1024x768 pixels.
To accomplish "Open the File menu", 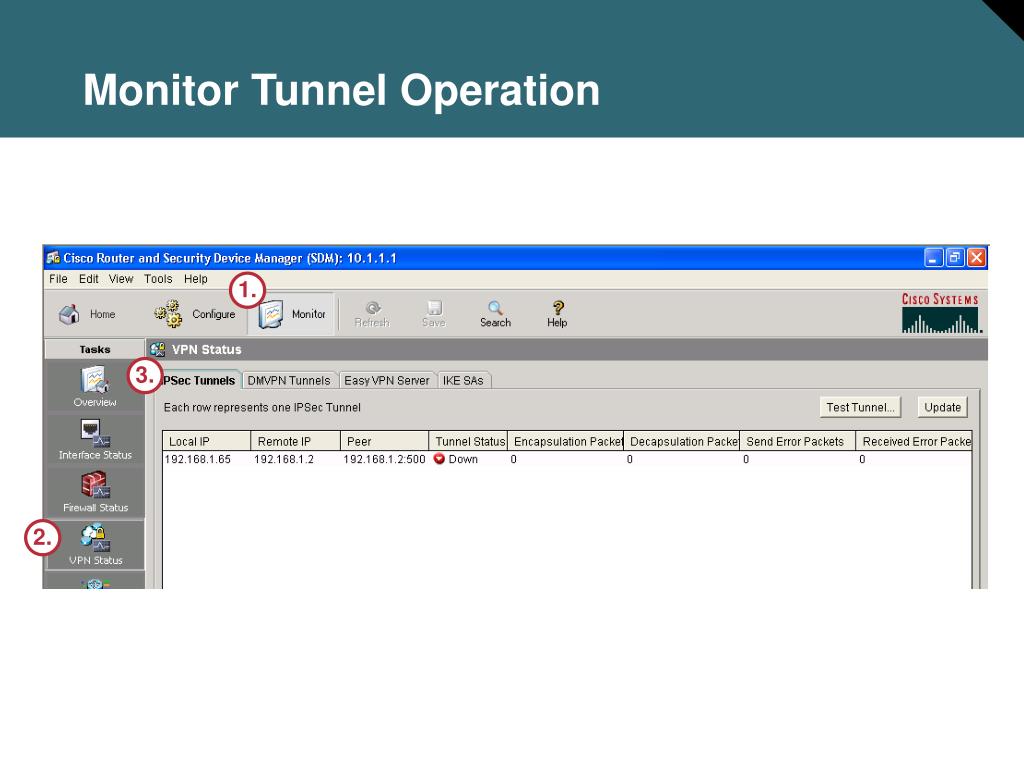I will [58, 279].
